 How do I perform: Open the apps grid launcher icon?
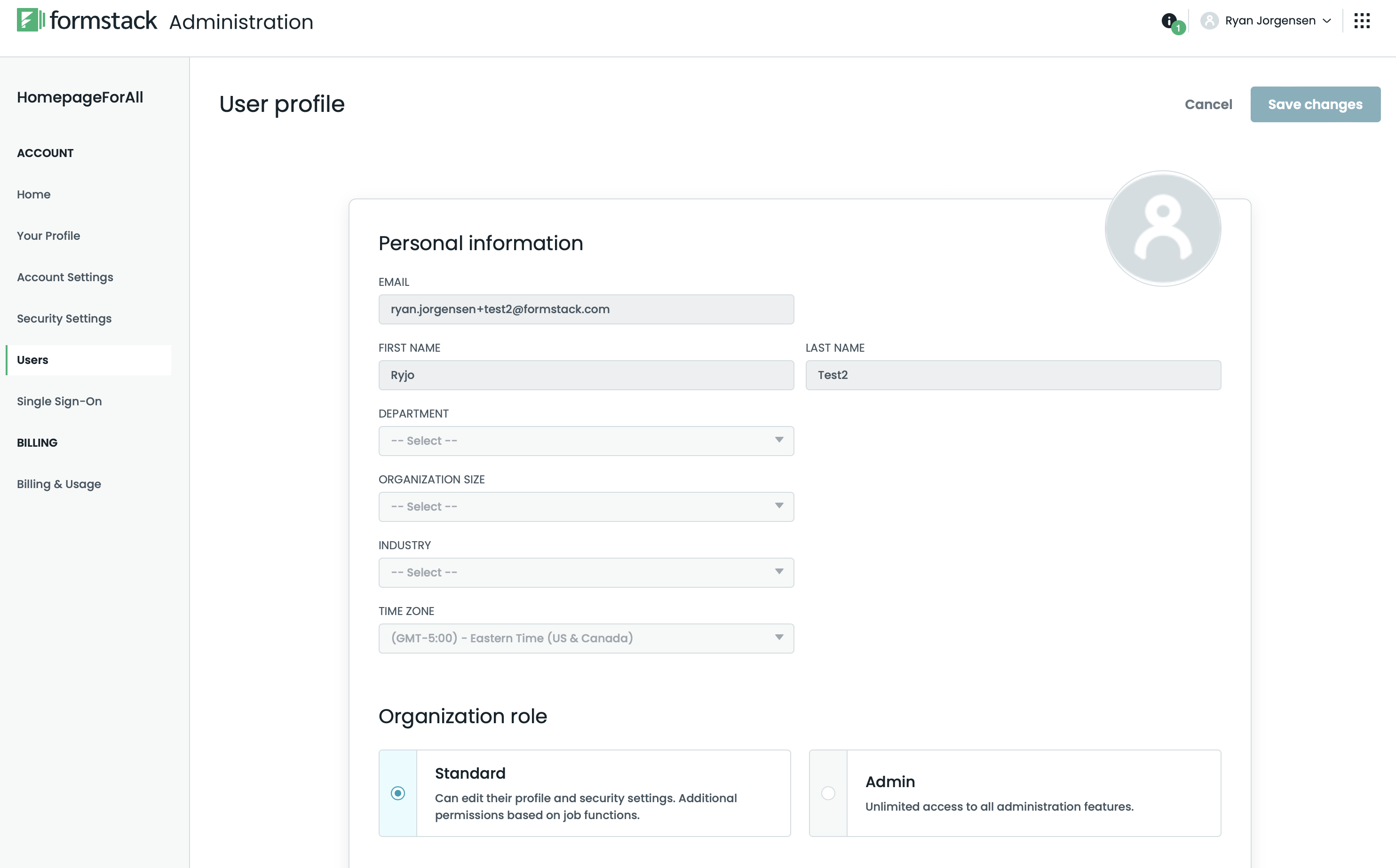coord(1362,21)
